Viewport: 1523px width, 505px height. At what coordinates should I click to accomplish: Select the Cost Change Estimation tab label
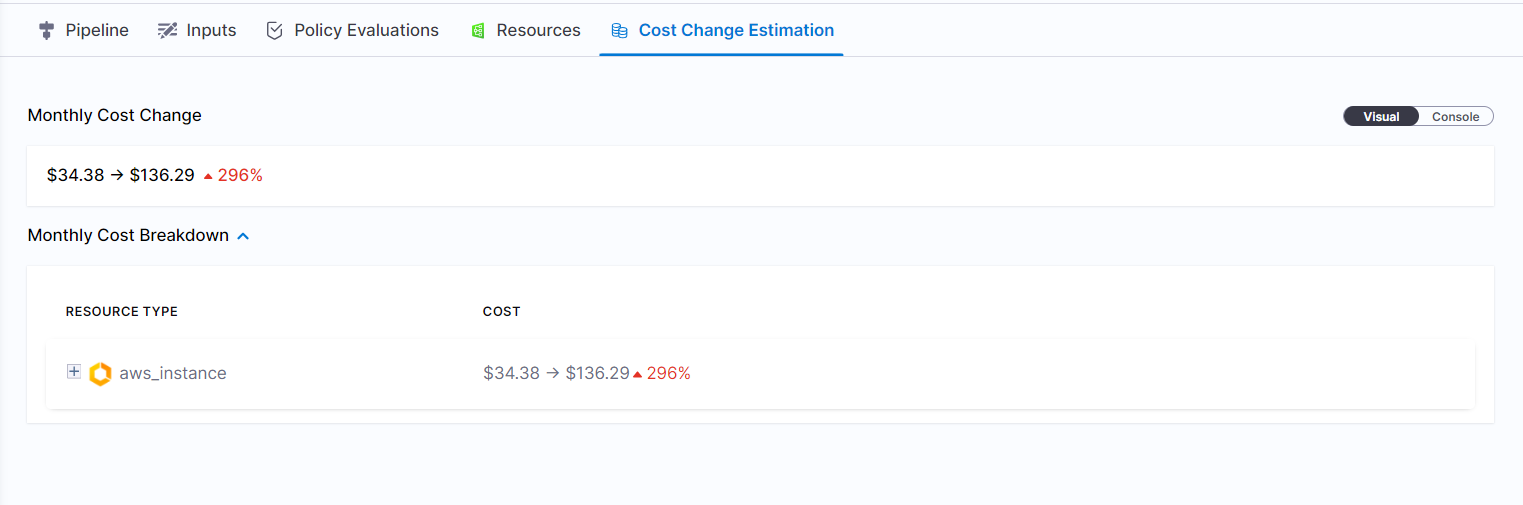pos(736,31)
